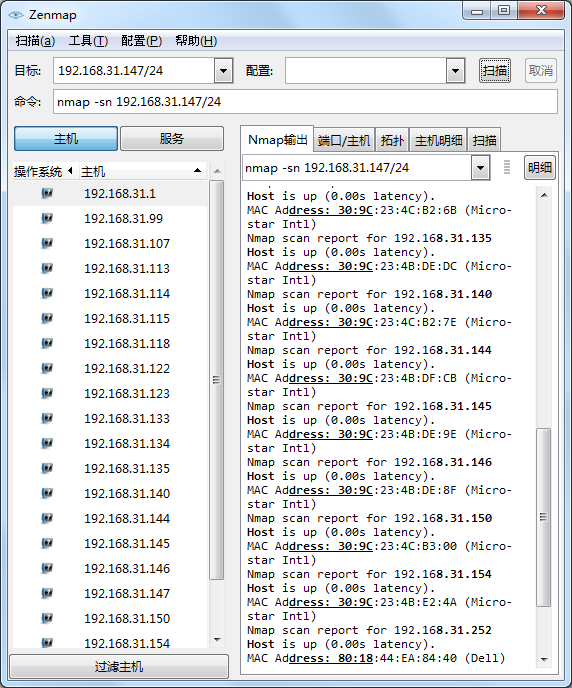Click OS icon beside host 192.168.31.140
The width and height of the screenshot is (572, 688).
(47, 493)
